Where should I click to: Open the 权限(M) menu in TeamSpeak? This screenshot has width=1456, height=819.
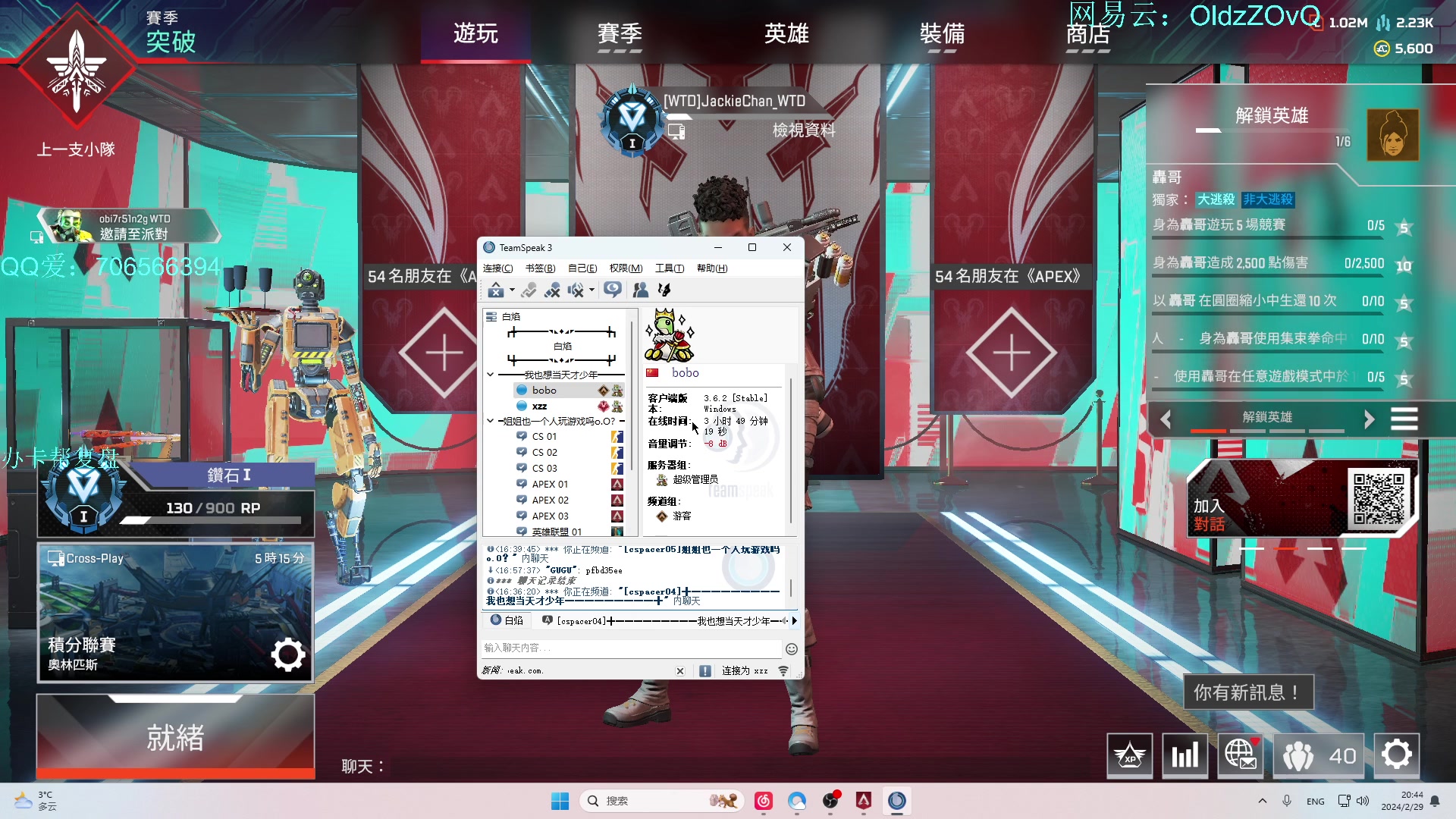tap(626, 268)
